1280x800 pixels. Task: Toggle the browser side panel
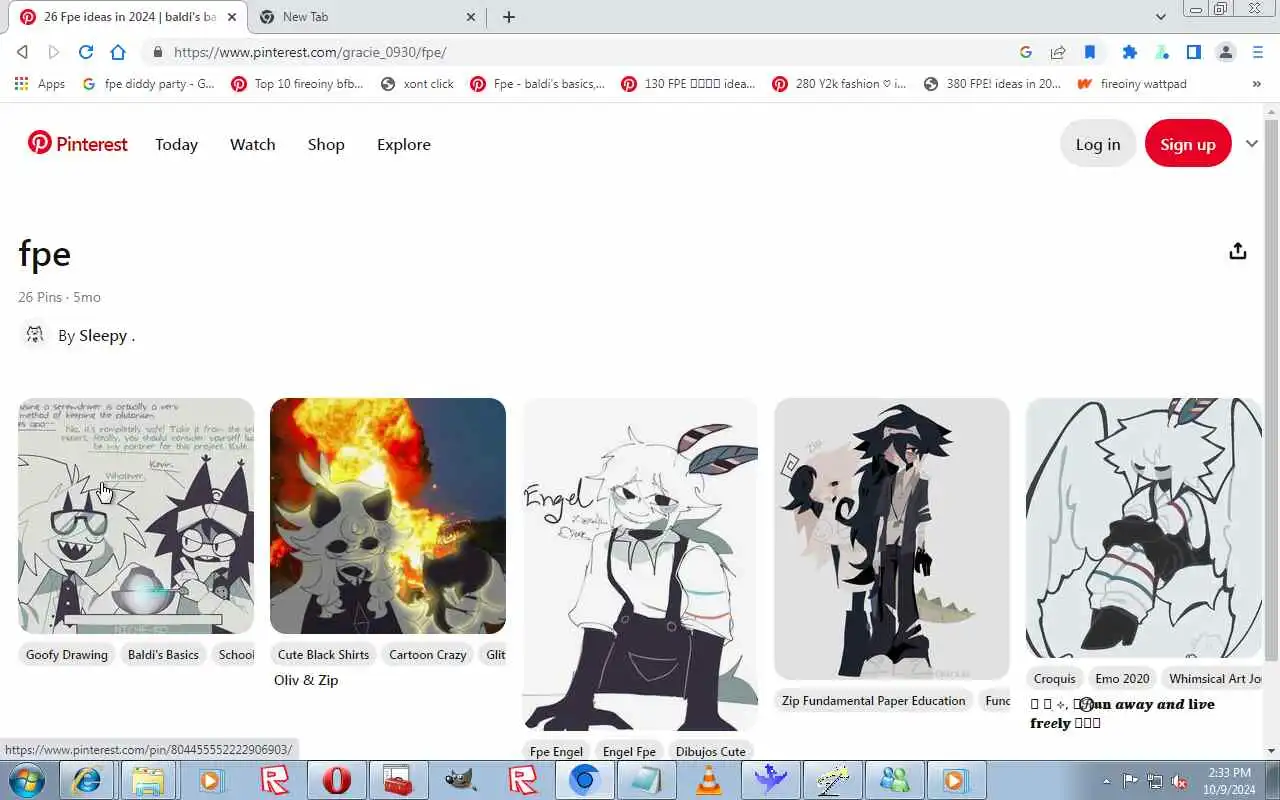(x=1194, y=52)
